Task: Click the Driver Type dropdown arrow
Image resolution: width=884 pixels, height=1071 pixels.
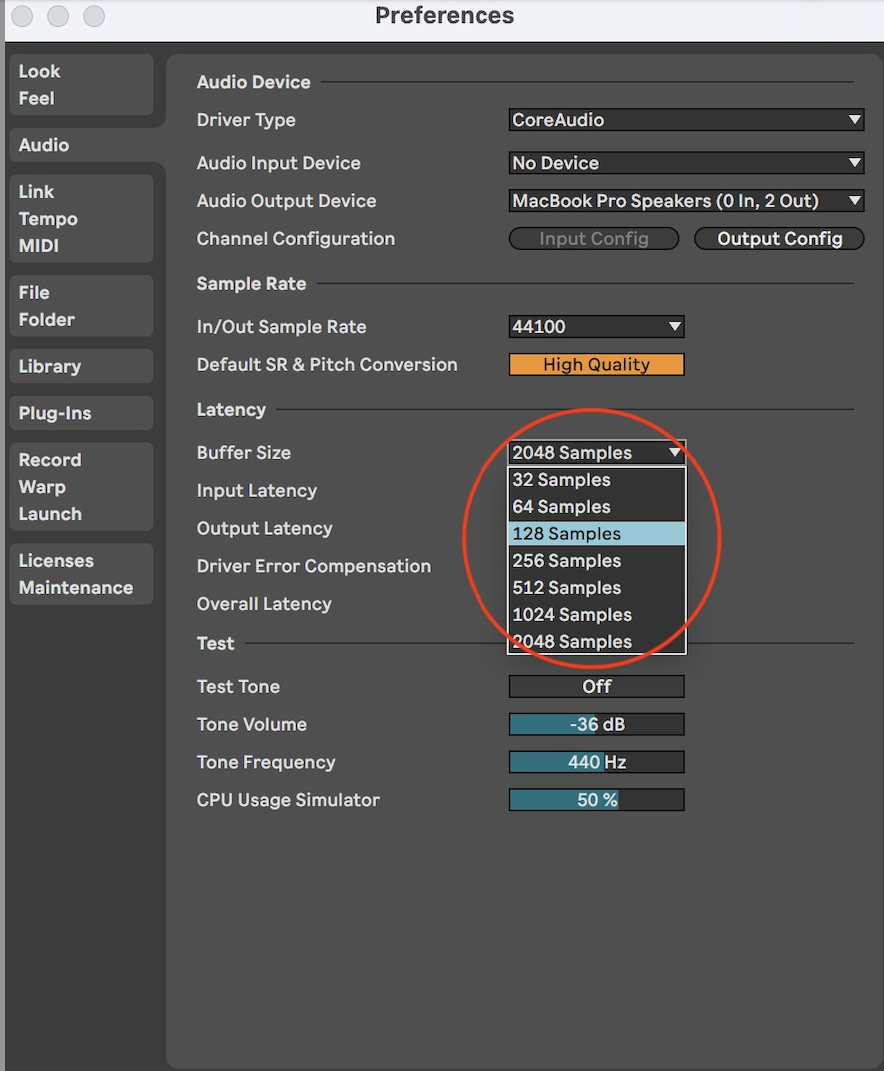Action: tap(854, 120)
